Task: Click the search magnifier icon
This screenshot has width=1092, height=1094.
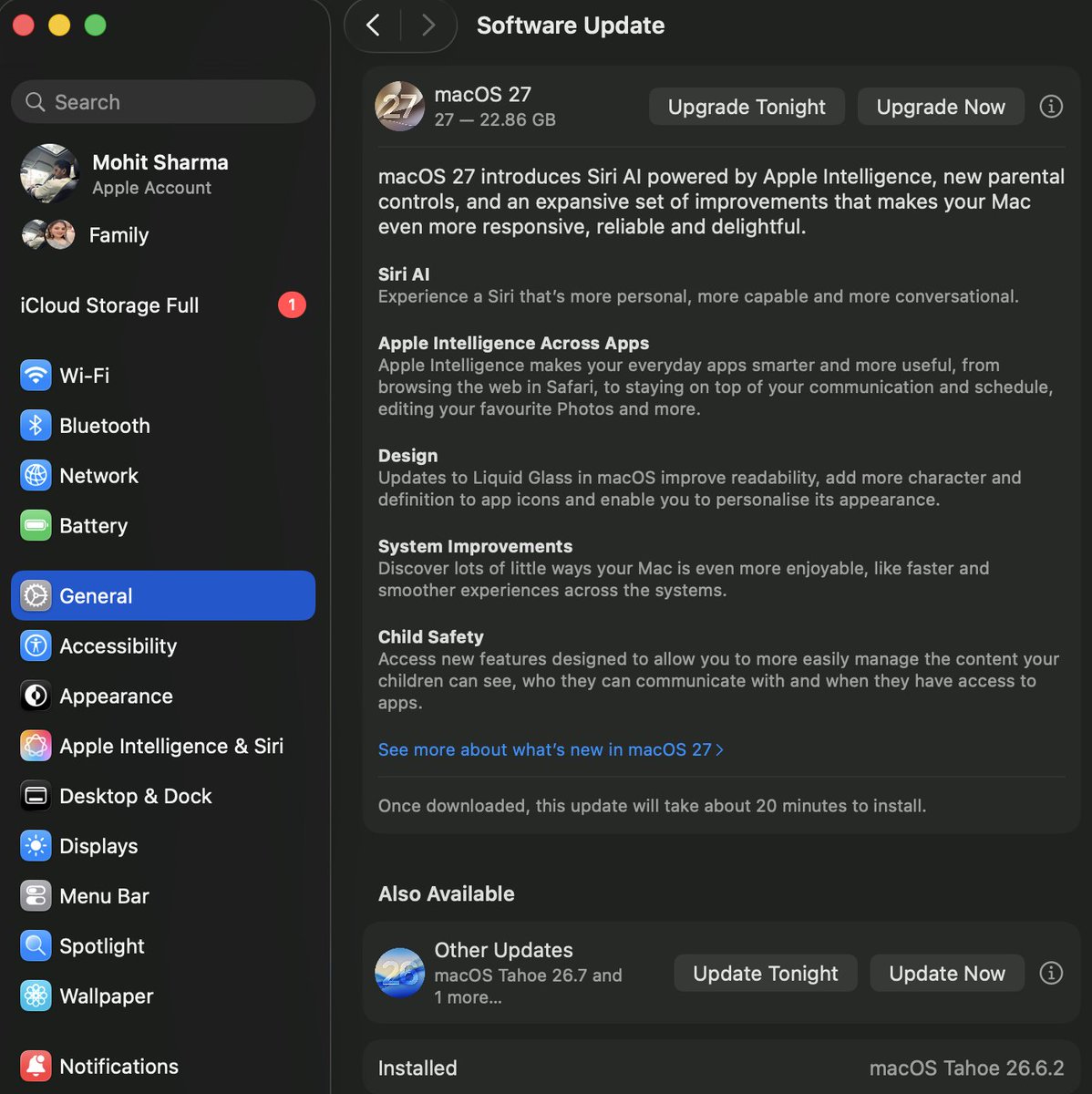Action: 35,102
